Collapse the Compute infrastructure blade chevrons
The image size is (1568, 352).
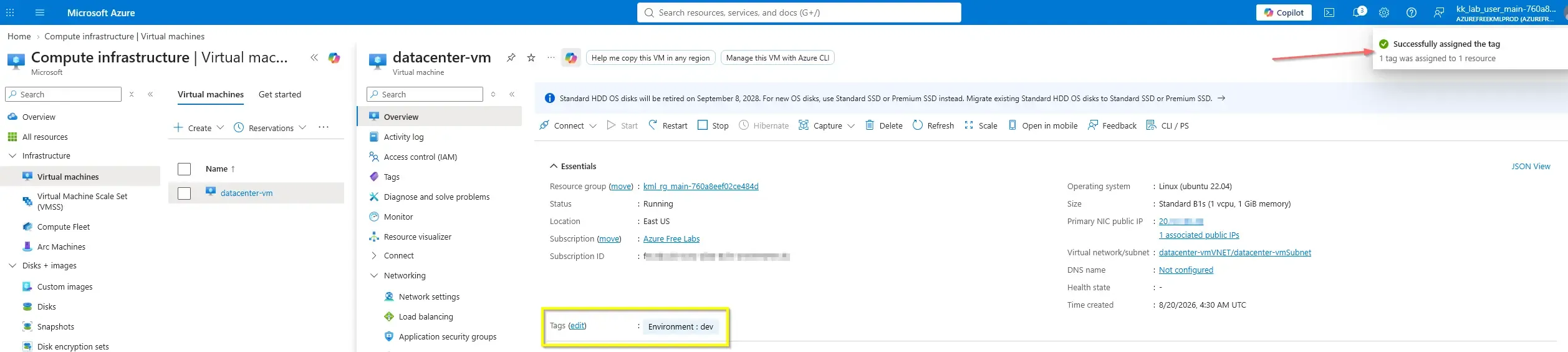314,57
